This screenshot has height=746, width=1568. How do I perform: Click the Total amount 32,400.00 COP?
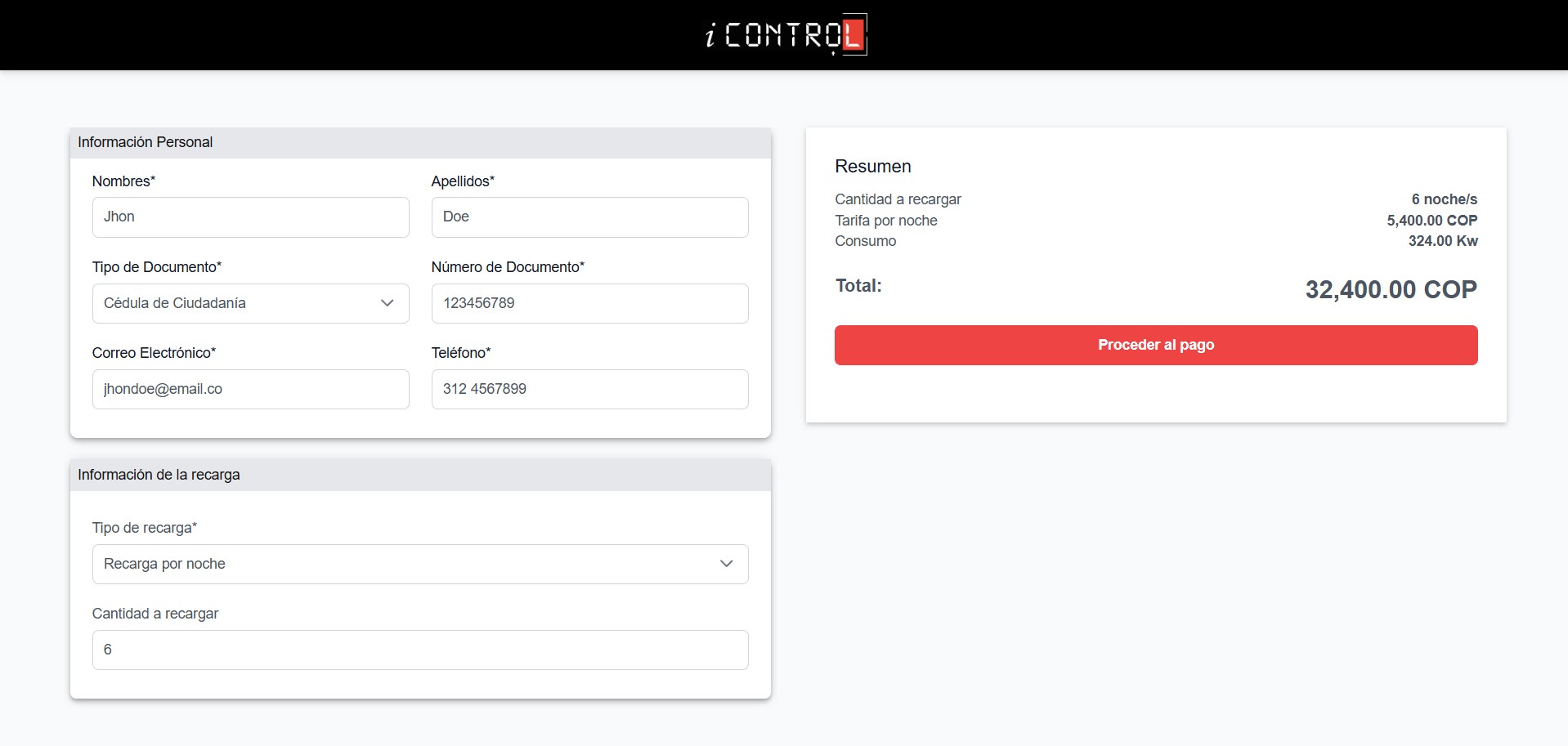tap(1391, 288)
